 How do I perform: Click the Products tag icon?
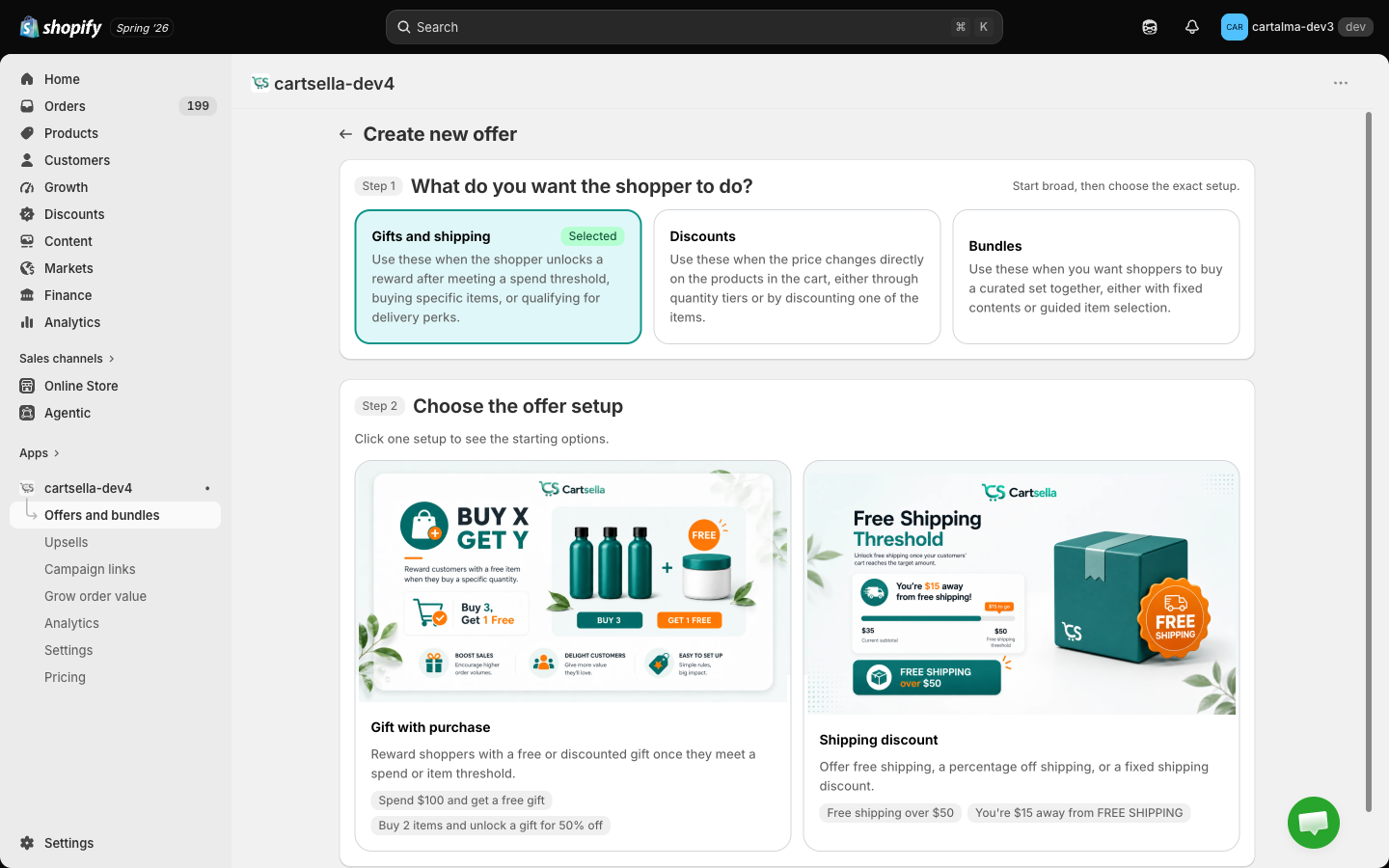click(27, 133)
